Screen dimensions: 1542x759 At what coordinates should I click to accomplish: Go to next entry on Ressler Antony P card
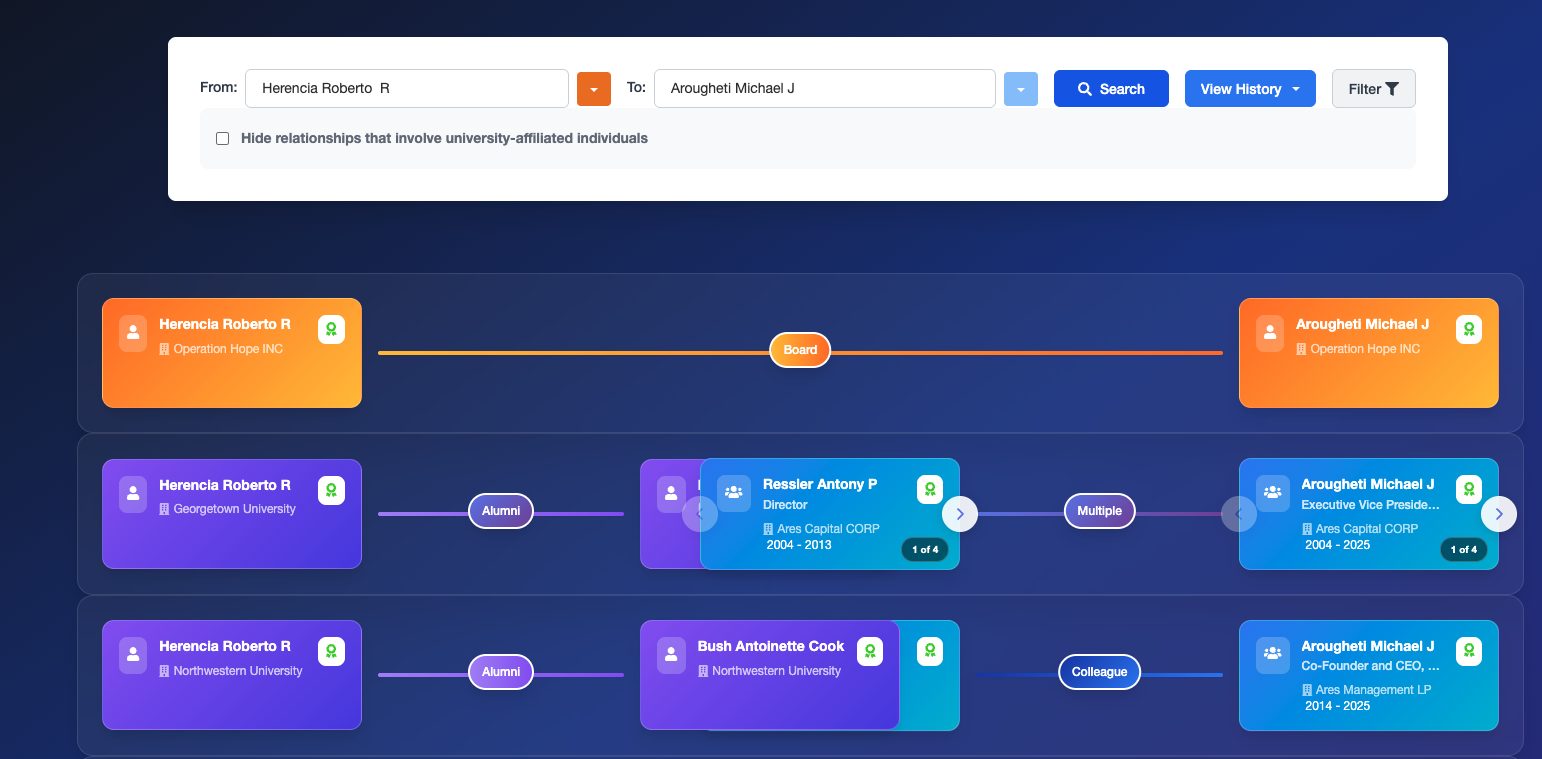[x=960, y=514]
